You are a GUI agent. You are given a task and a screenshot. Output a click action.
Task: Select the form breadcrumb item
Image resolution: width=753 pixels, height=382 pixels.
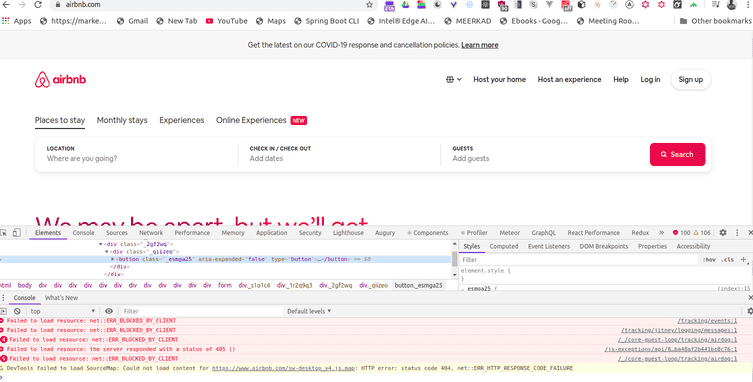click(x=225, y=285)
